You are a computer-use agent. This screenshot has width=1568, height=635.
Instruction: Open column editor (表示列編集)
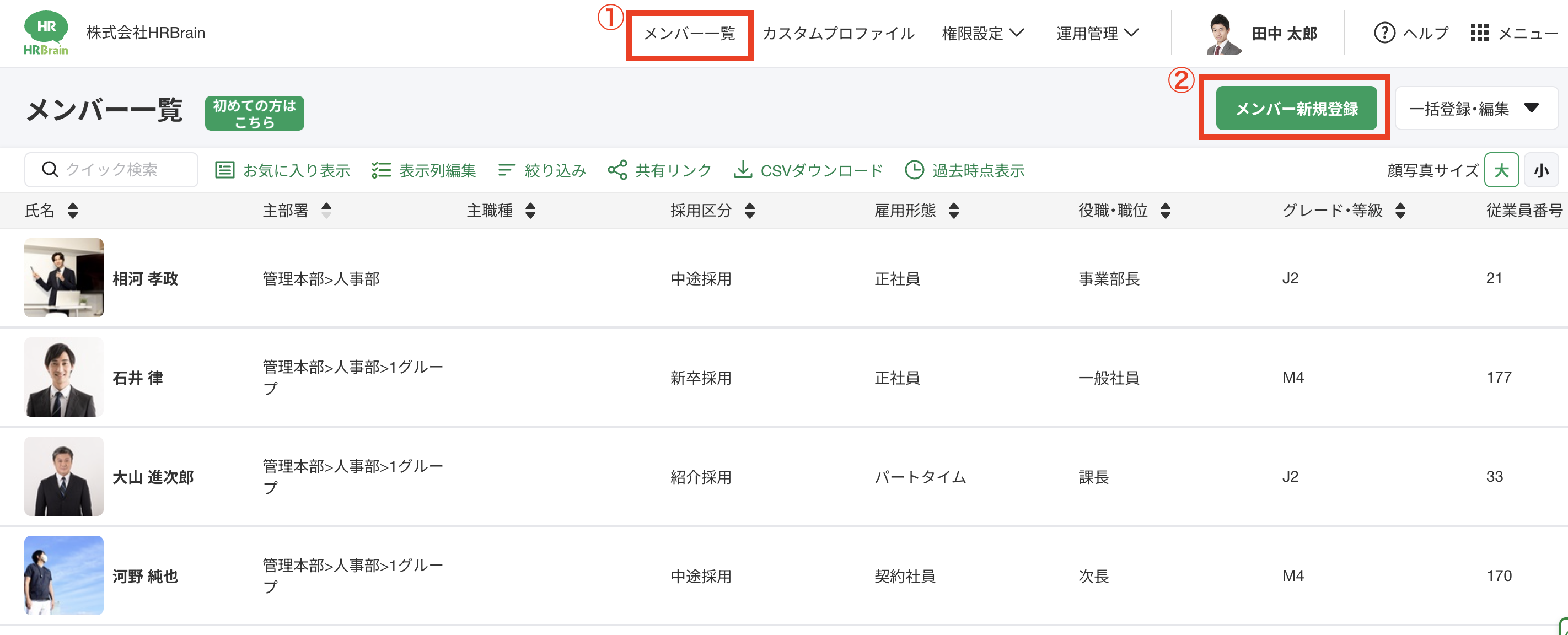(x=425, y=170)
